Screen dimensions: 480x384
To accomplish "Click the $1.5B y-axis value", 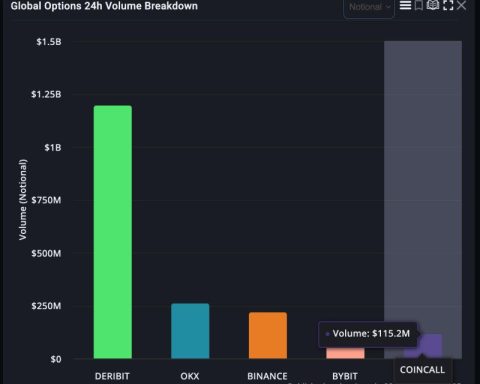I will click(49, 42).
